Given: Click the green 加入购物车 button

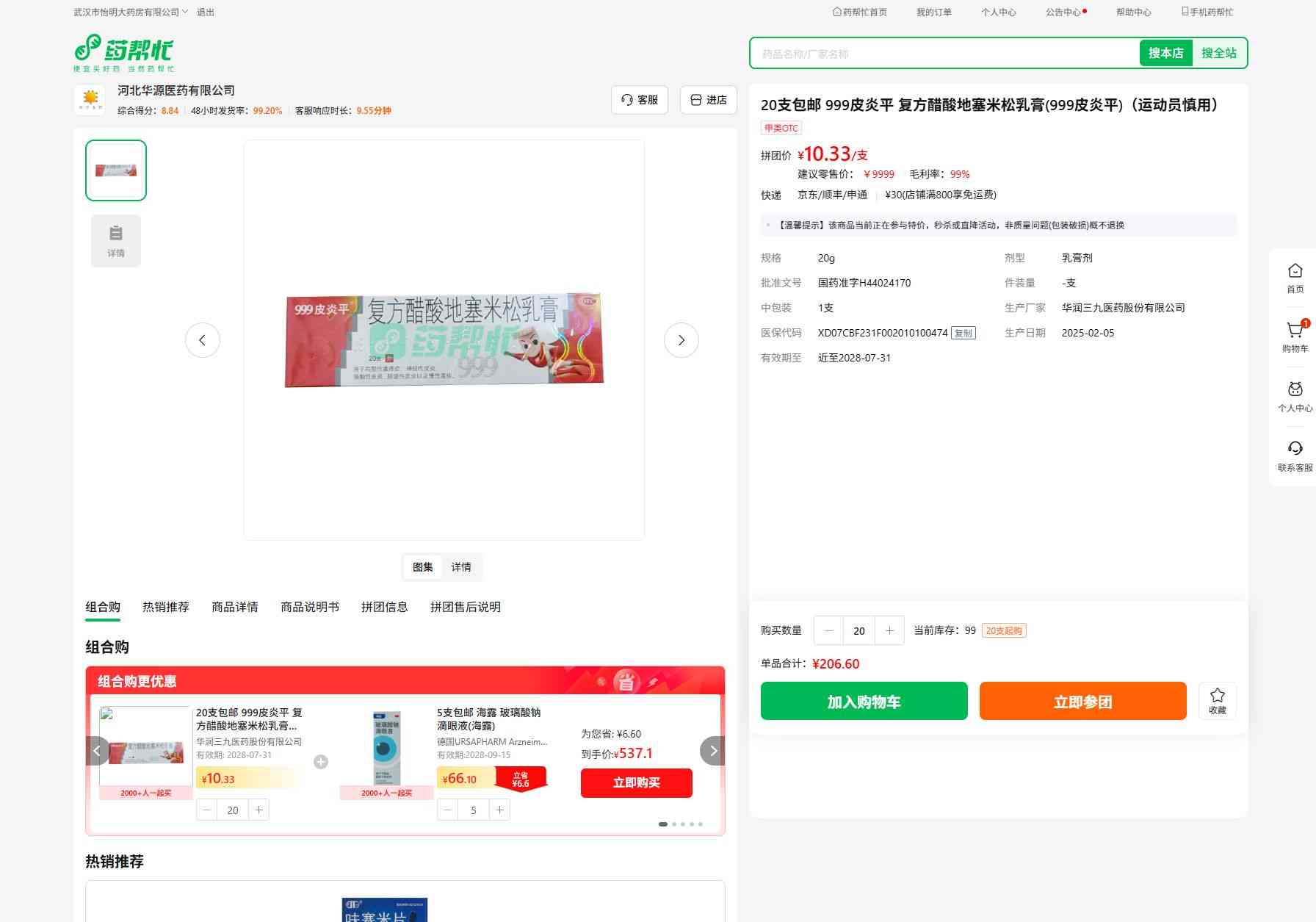Looking at the screenshot, I should coord(864,701).
